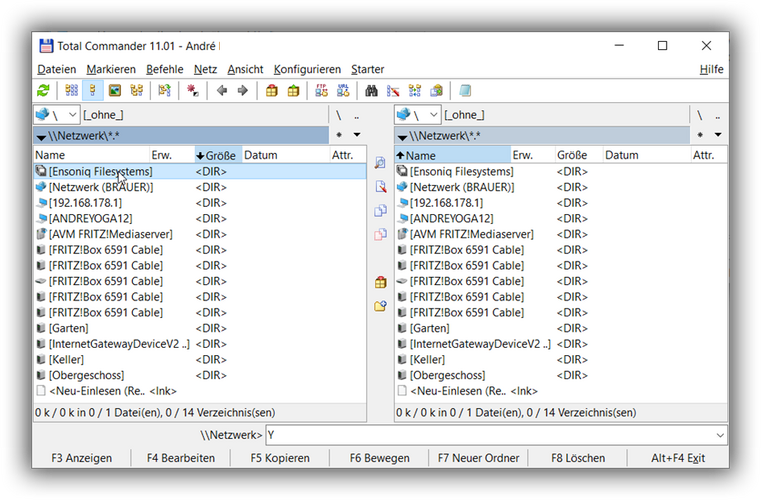Image resolution: width=761 pixels, height=500 pixels.
Task: Open file search with the binoculars icon
Action: 371,91
